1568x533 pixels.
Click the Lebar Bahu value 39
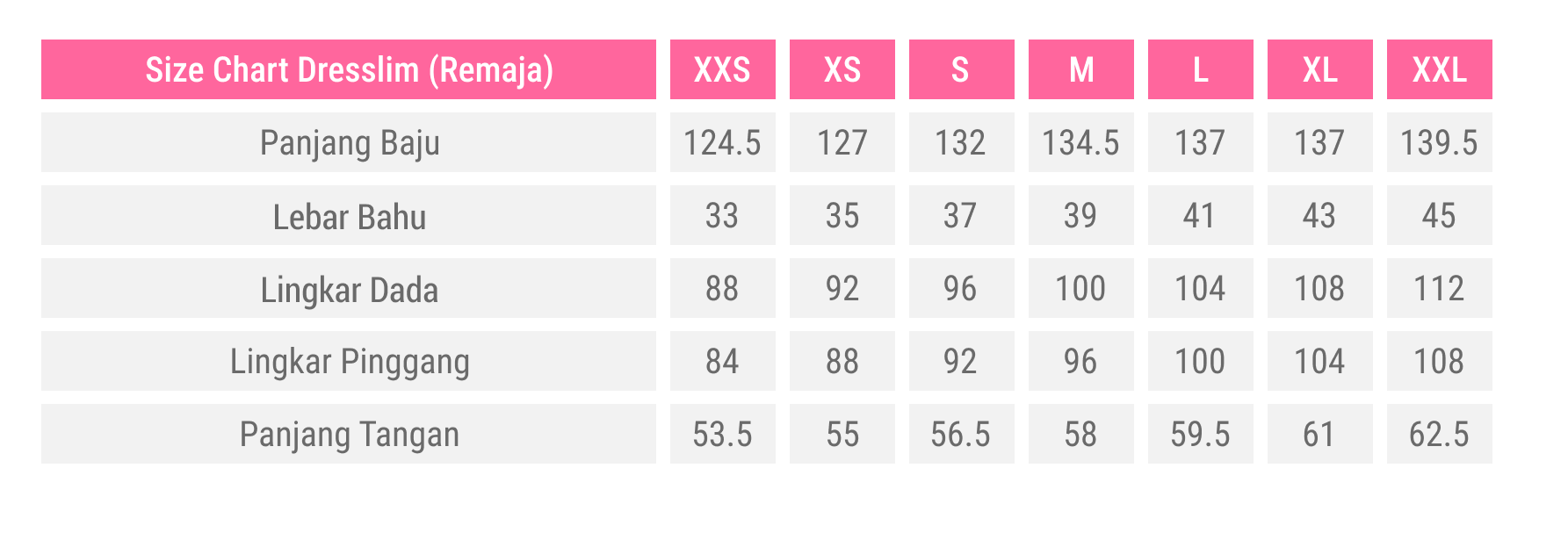coord(1080,216)
